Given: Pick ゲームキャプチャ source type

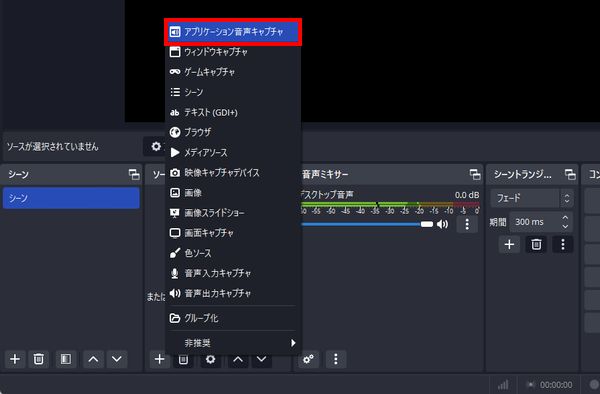Looking at the screenshot, I should point(233,72).
